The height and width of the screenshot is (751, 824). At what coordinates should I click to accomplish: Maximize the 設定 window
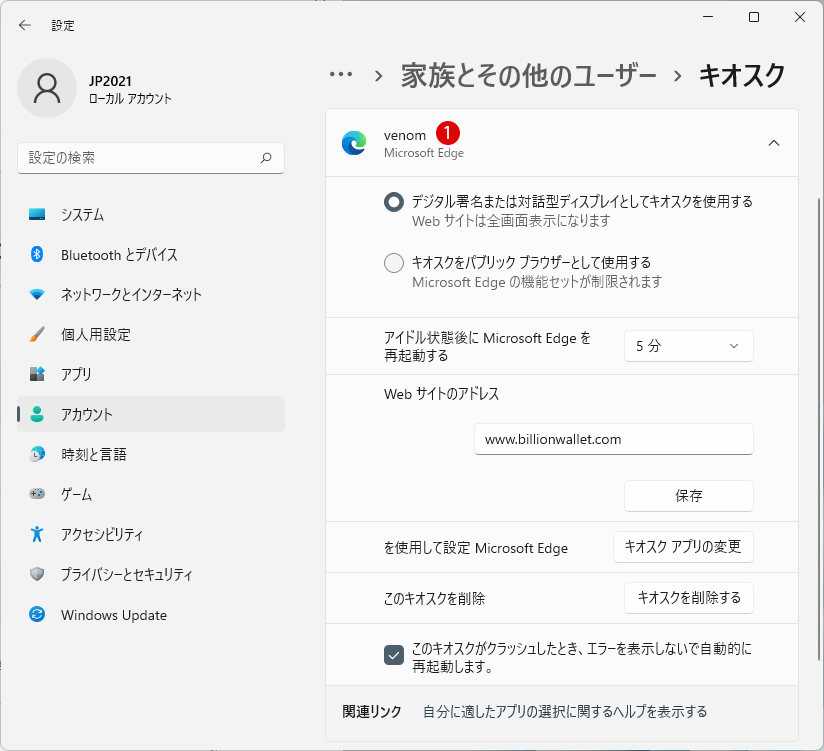(754, 17)
